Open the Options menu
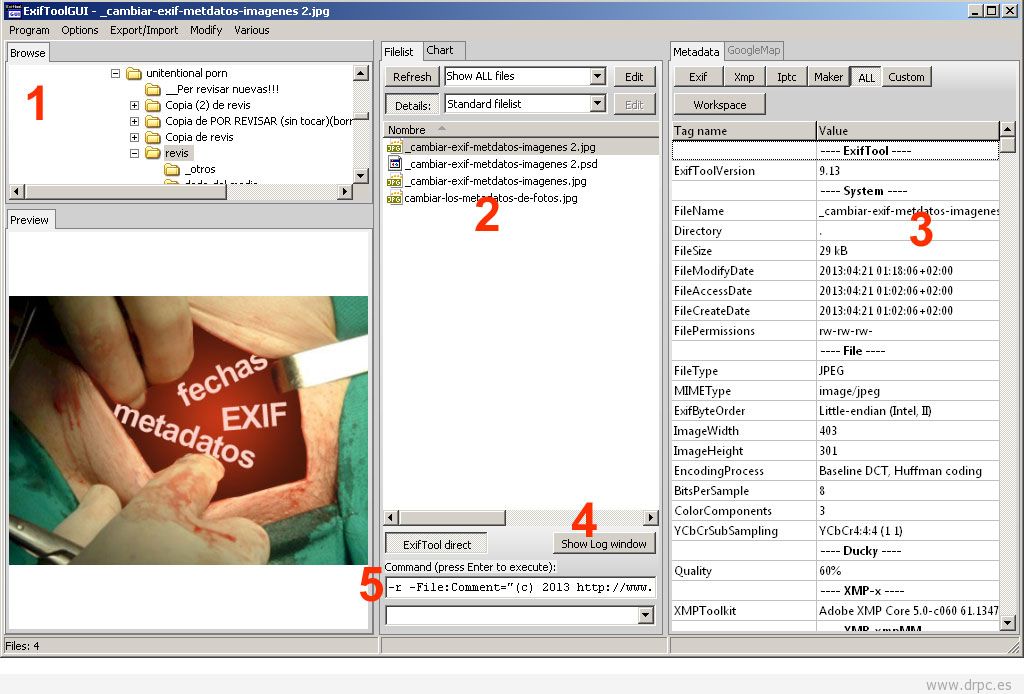1024x694 pixels. (80, 30)
